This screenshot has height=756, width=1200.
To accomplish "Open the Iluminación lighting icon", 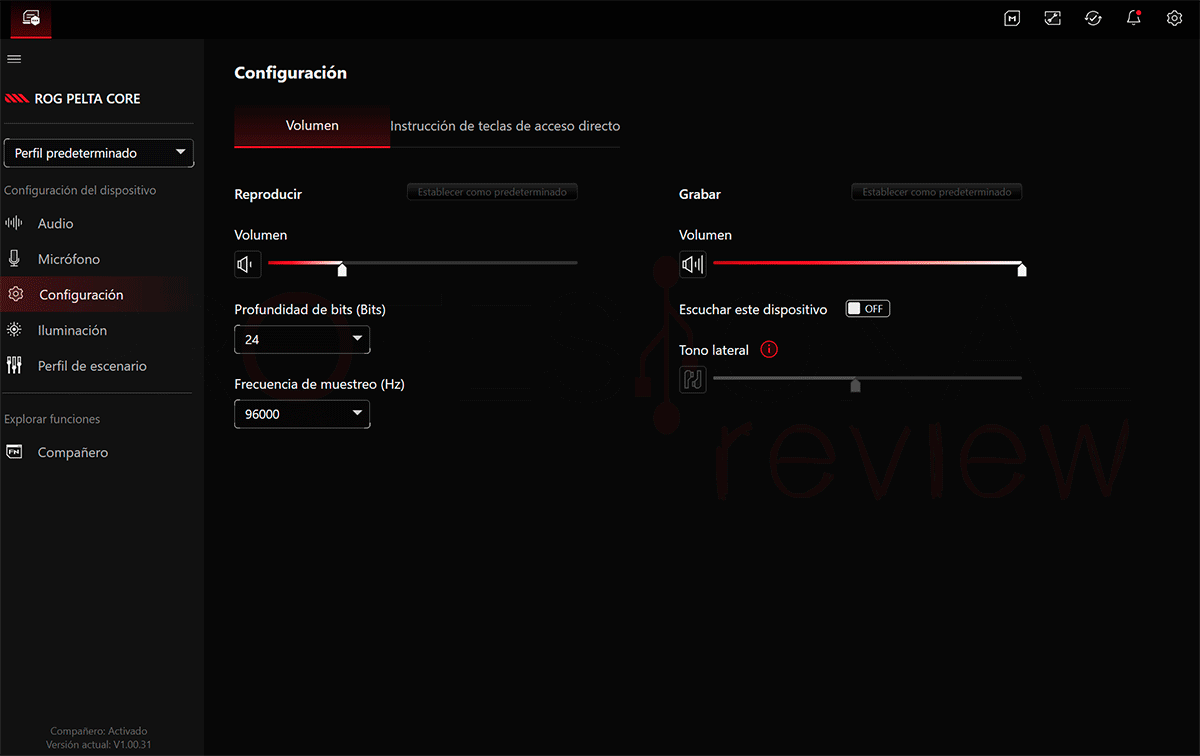I will point(14,330).
